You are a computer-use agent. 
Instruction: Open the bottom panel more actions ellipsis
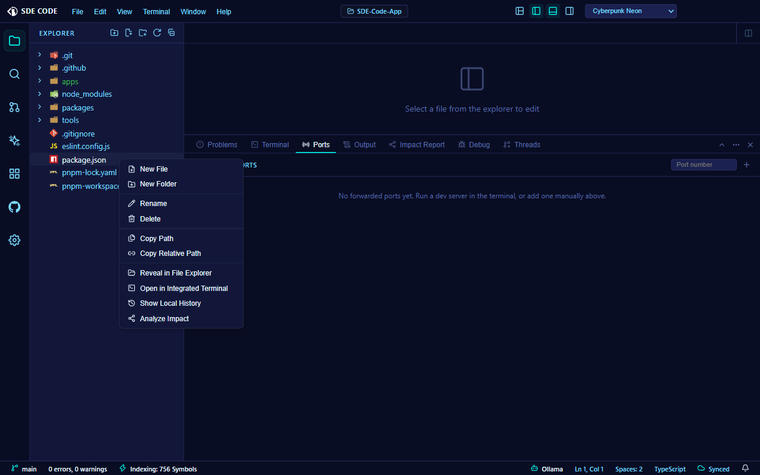click(736, 145)
